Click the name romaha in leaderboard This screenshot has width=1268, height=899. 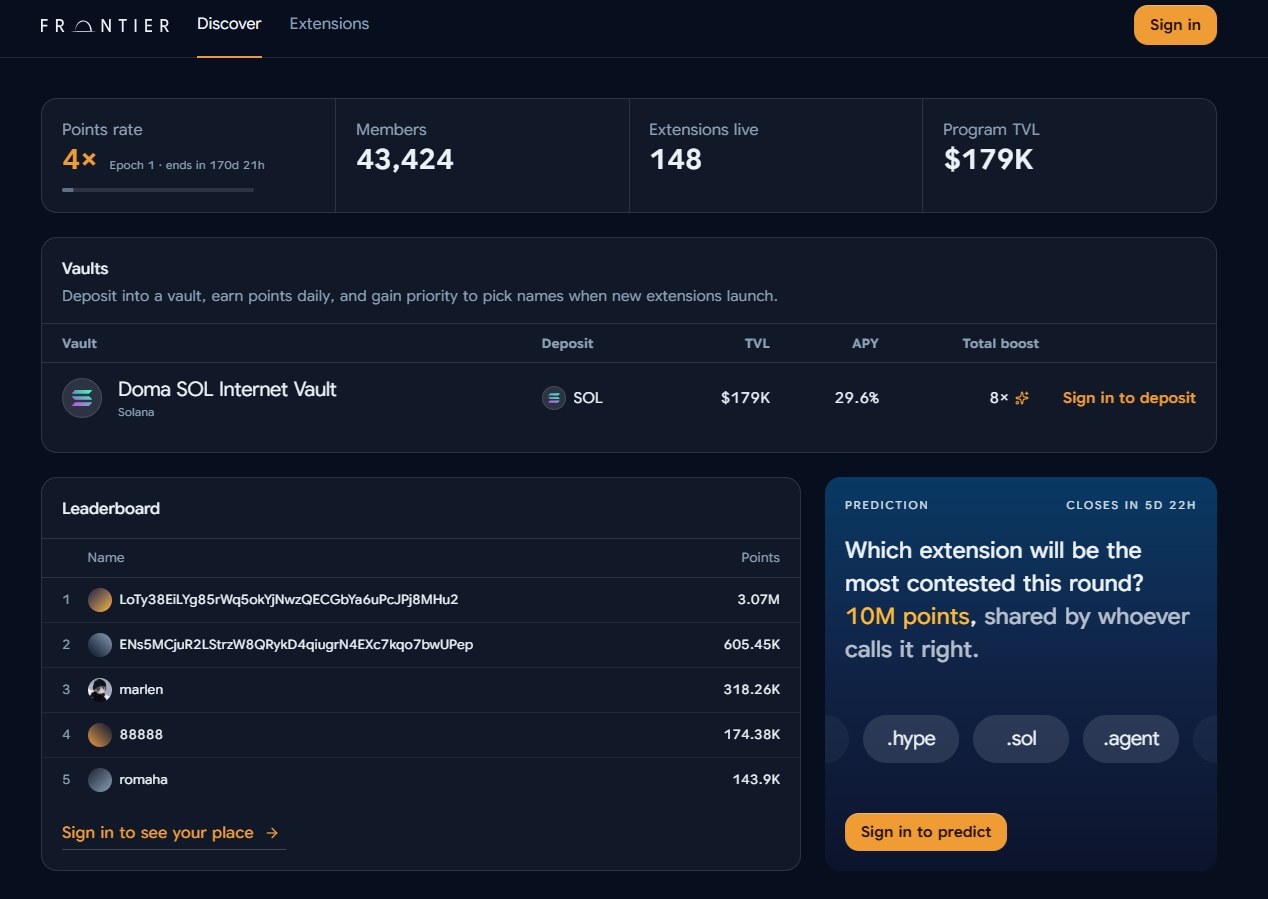pyautogui.click(x=143, y=780)
